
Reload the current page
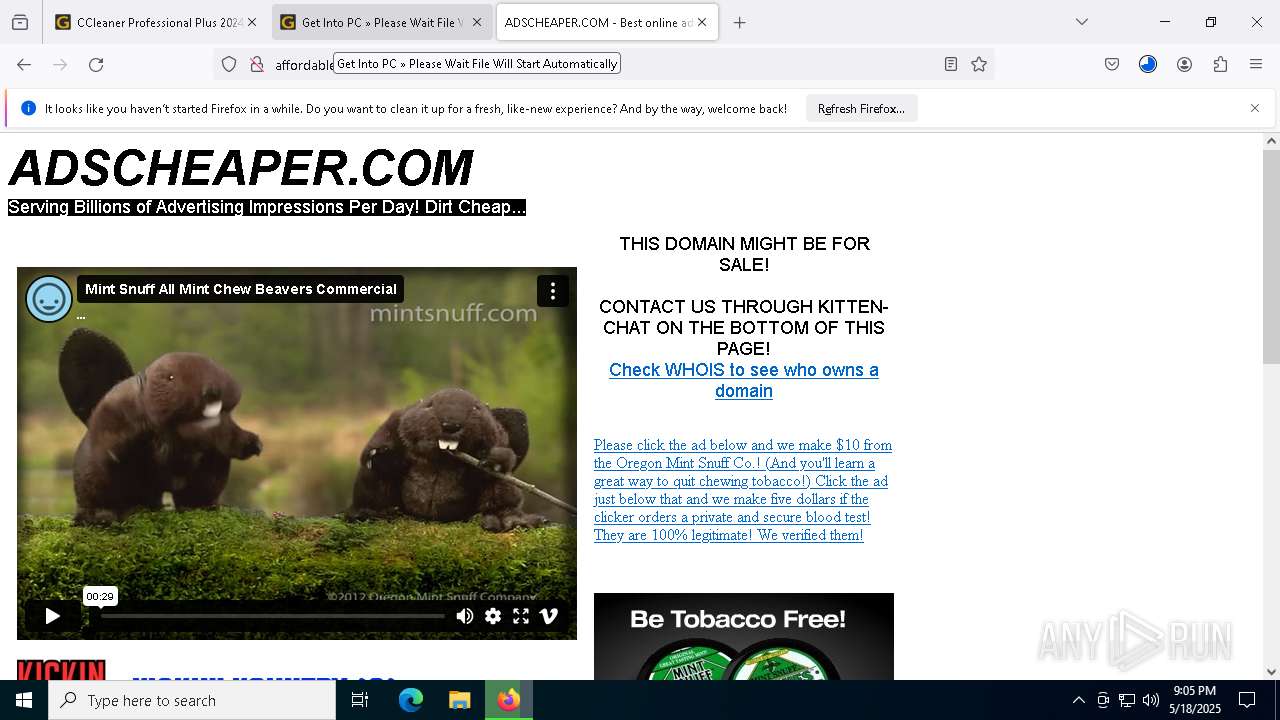tap(96, 64)
